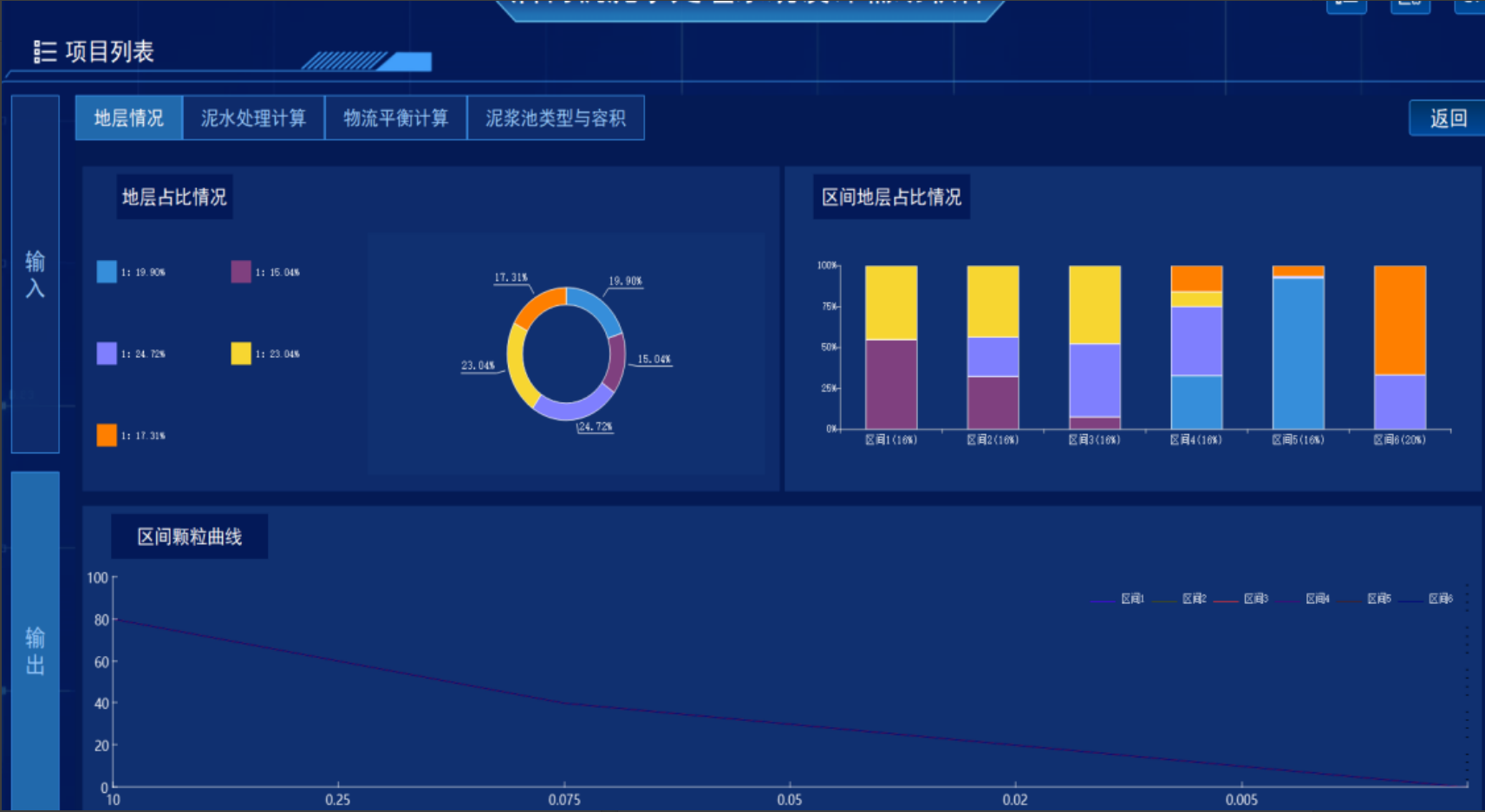Click the yellow 23.04% legend square
The width and height of the screenshot is (1485, 812).
coord(241,354)
